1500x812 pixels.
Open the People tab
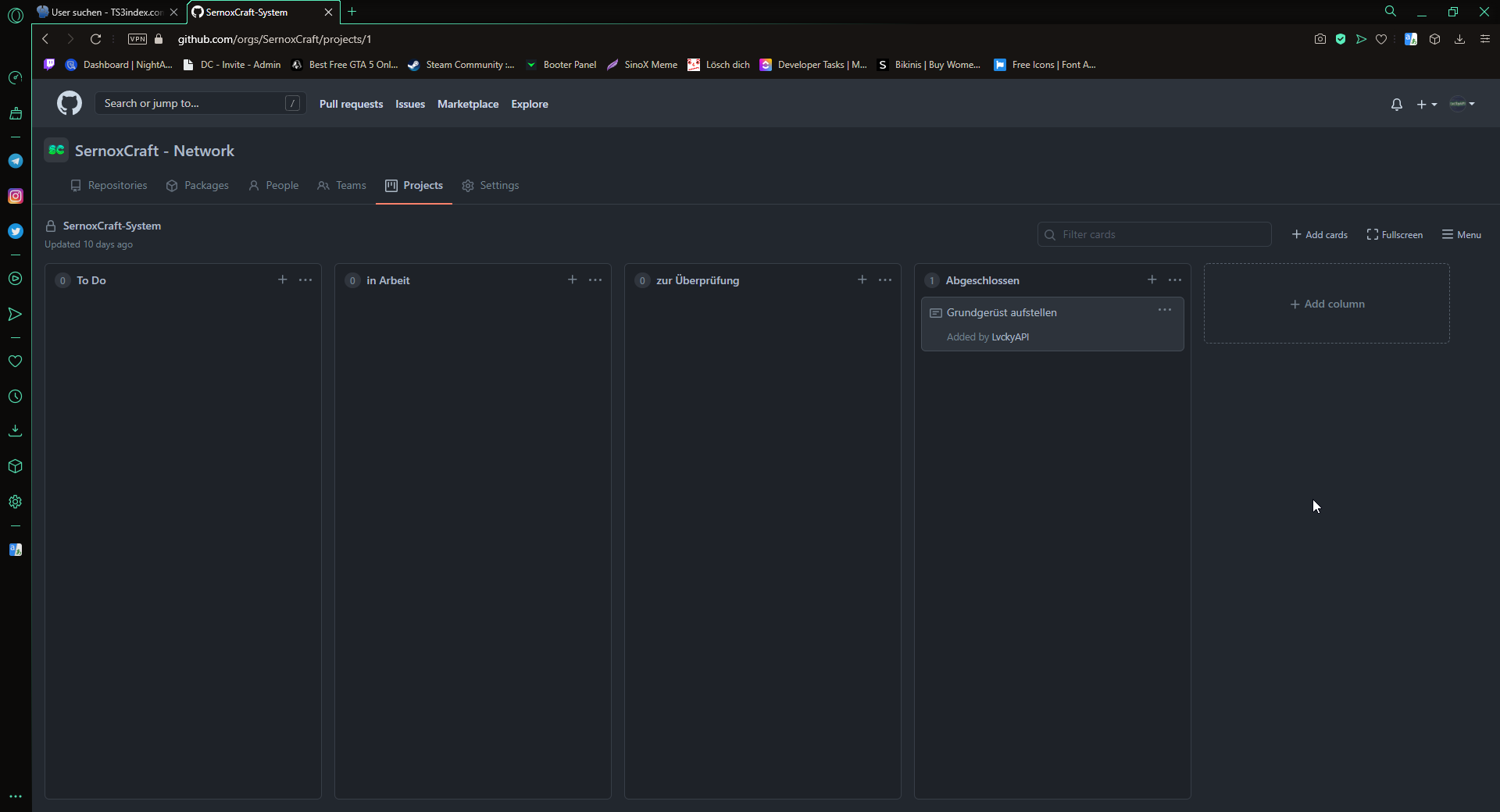[273, 185]
